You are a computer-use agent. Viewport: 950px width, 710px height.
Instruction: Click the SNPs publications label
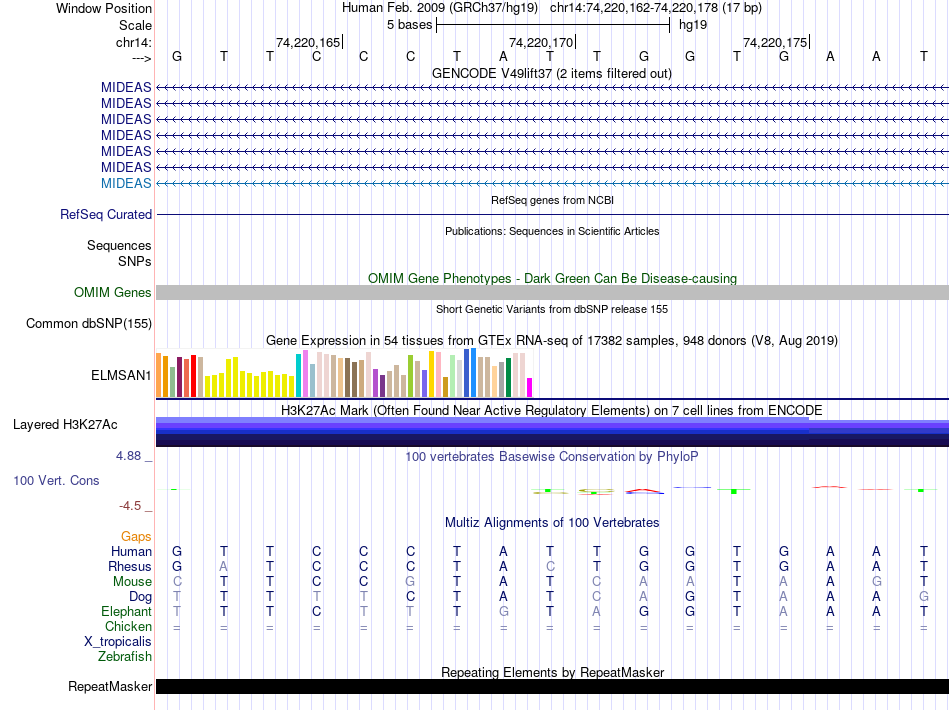click(135, 262)
